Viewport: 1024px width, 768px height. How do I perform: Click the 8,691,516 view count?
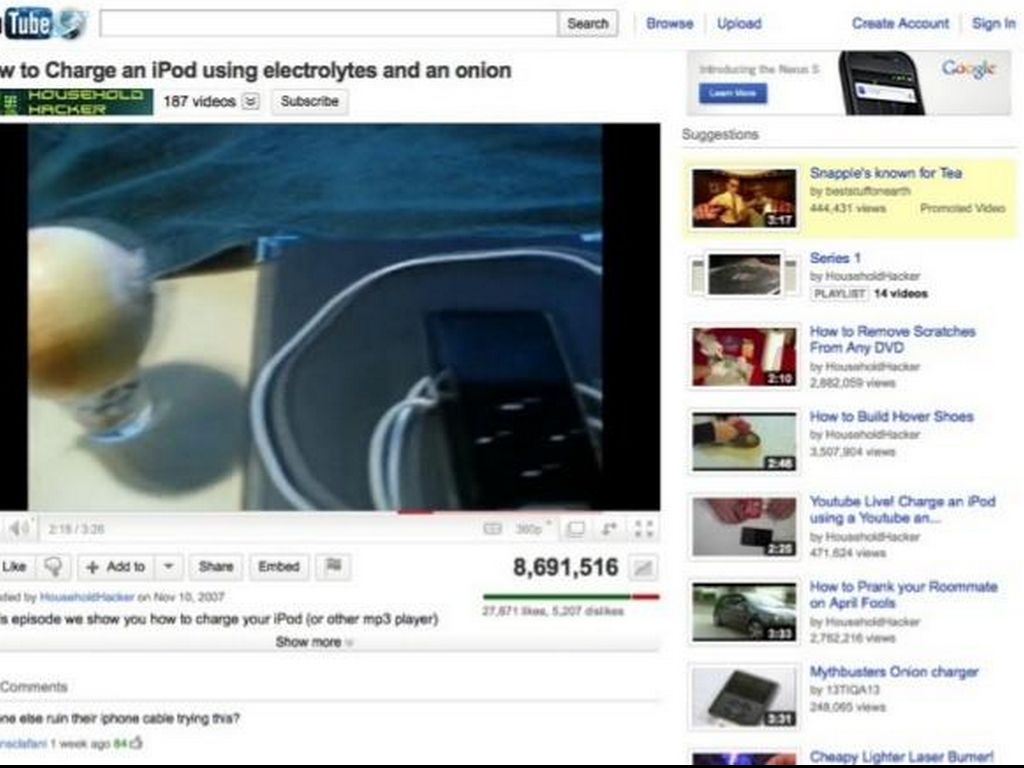[566, 567]
